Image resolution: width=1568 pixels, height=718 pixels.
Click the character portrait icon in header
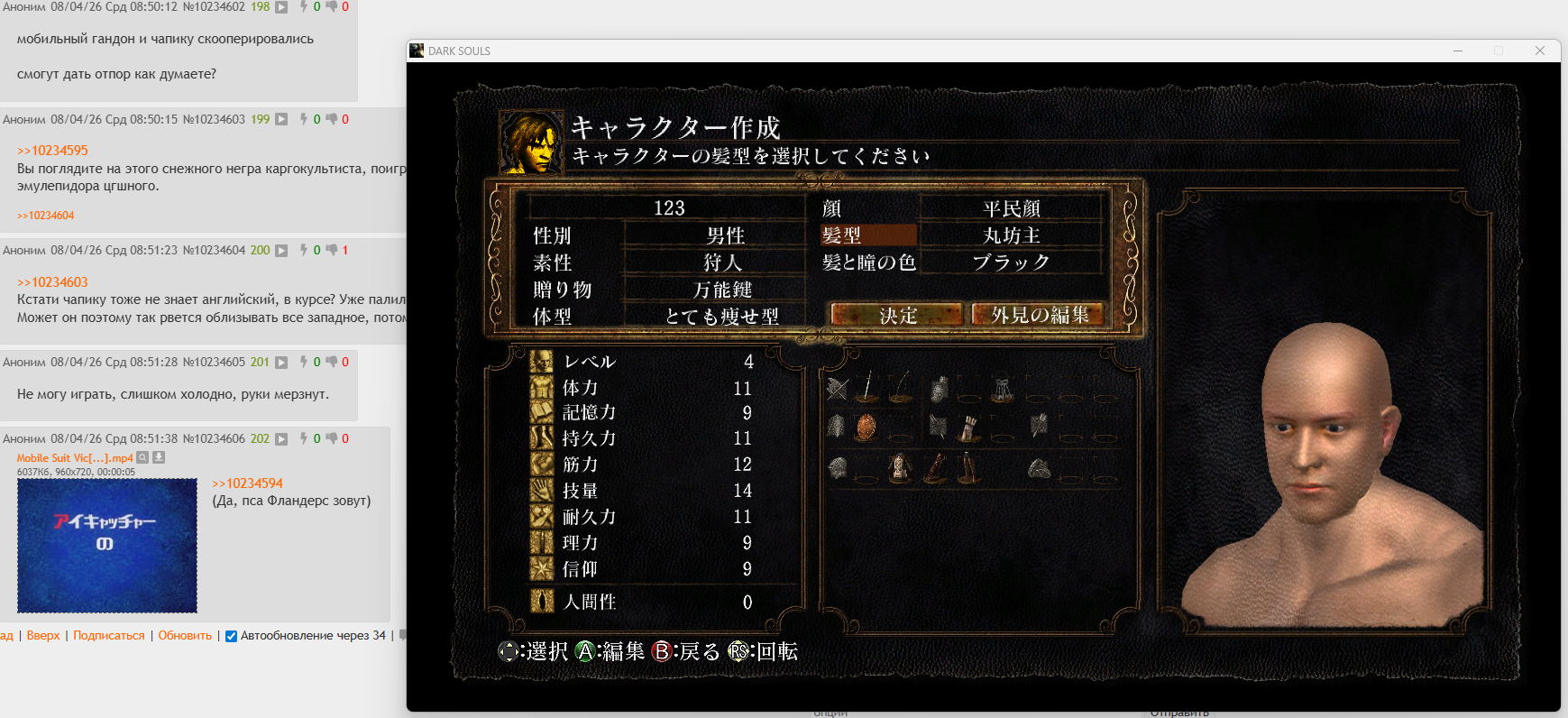(x=532, y=143)
